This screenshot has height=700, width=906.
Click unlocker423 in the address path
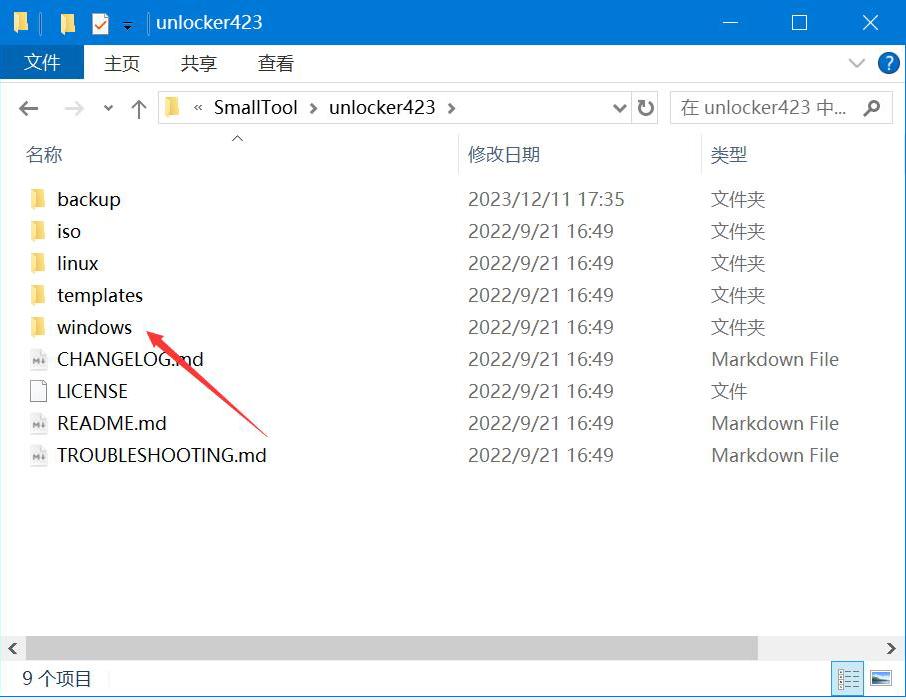pyautogui.click(x=382, y=108)
